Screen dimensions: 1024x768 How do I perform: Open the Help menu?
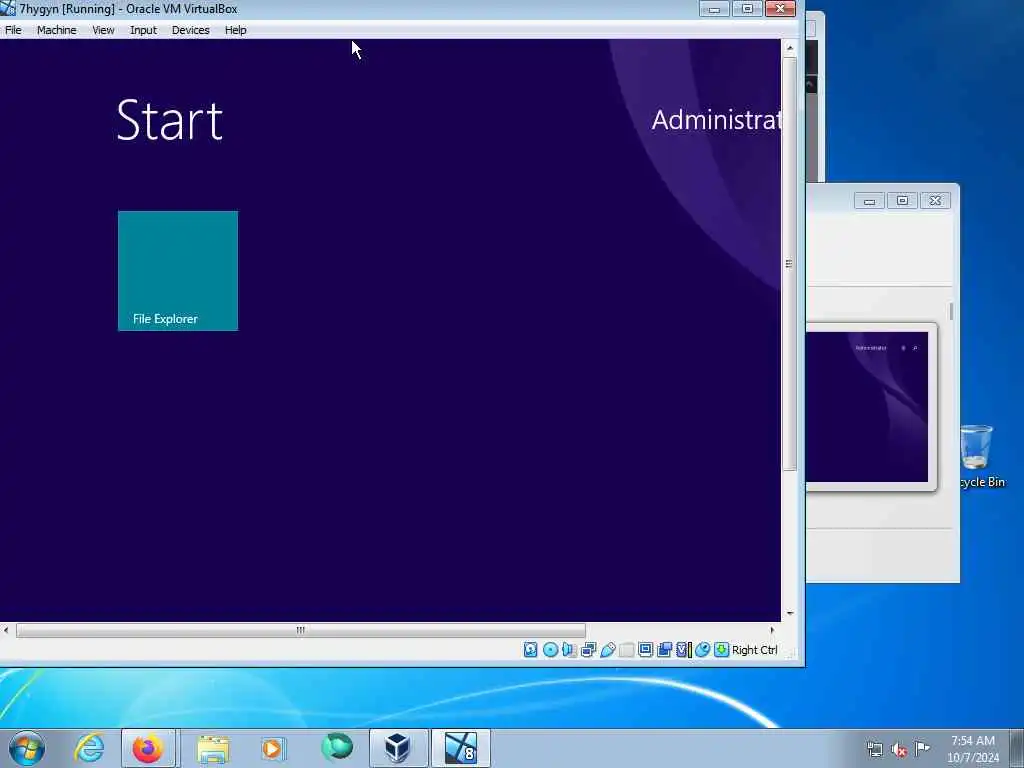pyautogui.click(x=236, y=30)
